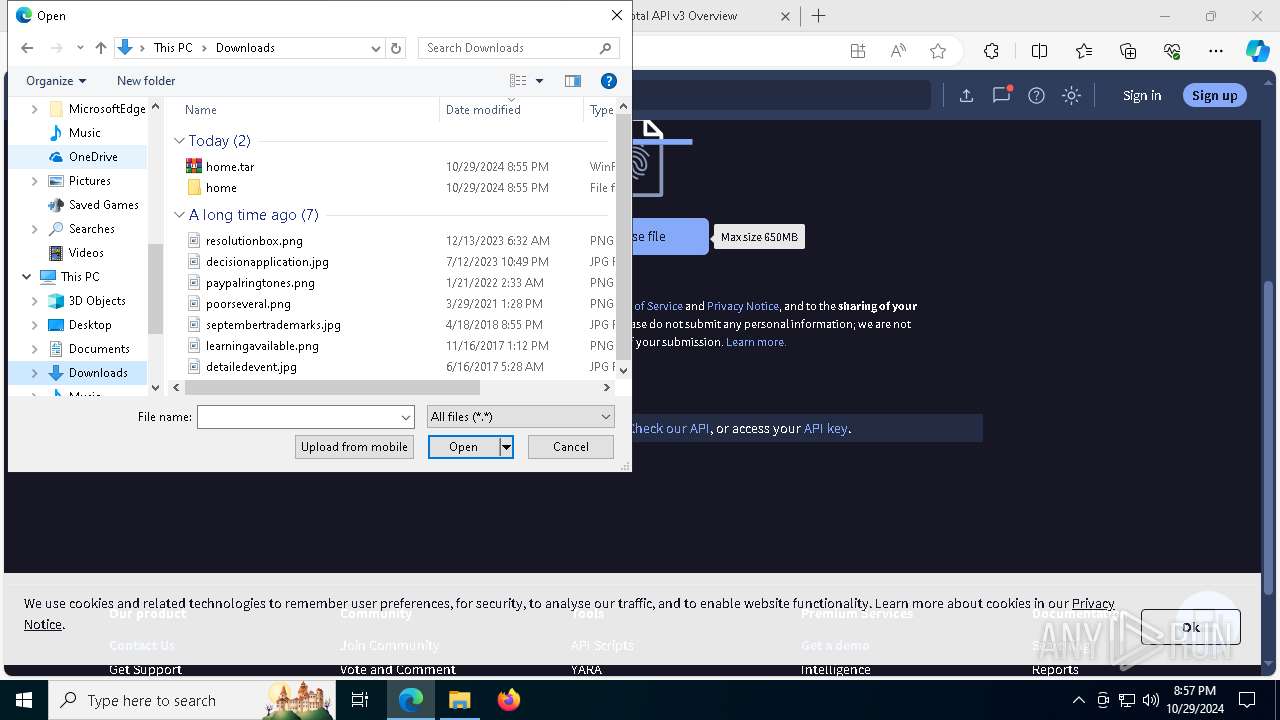Select decisionapplication.jpg file
This screenshot has width=1280, height=720.
pos(267,262)
